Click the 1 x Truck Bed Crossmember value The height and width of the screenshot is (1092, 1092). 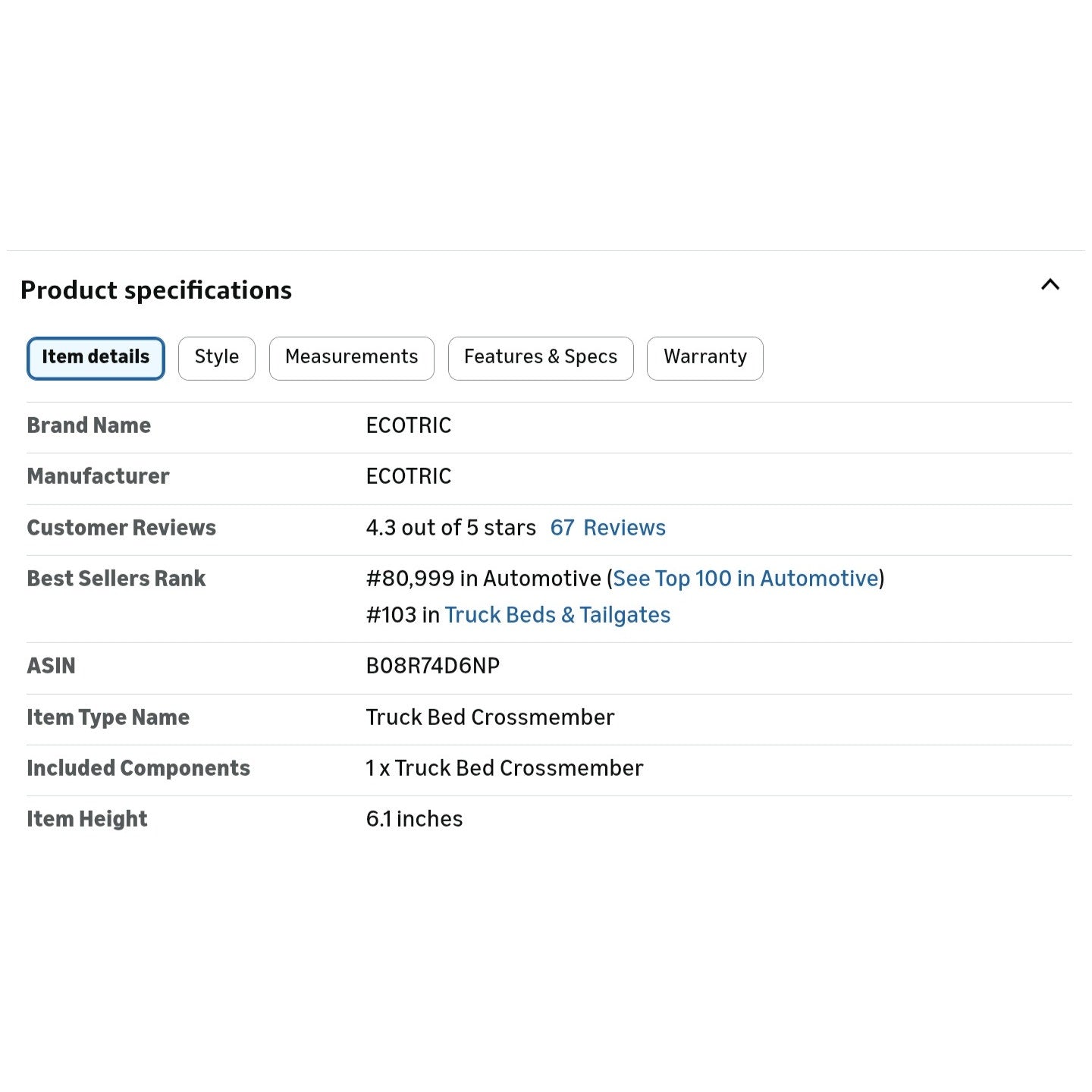[504, 768]
